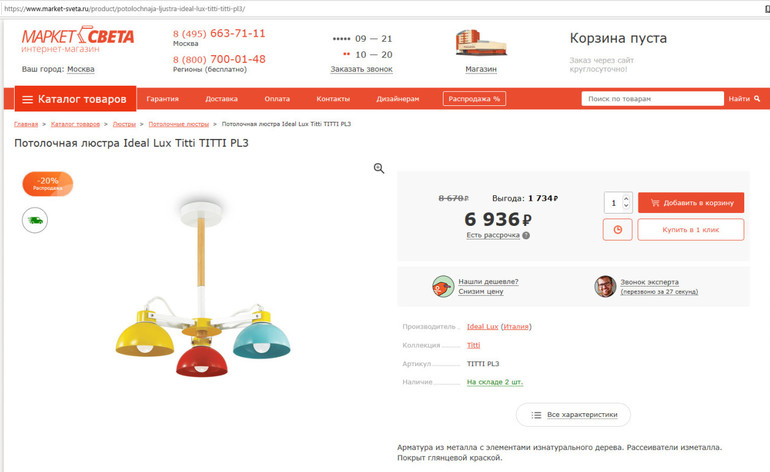Click the Поиск по товарам search field
The height and width of the screenshot is (472, 770).
(653, 99)
